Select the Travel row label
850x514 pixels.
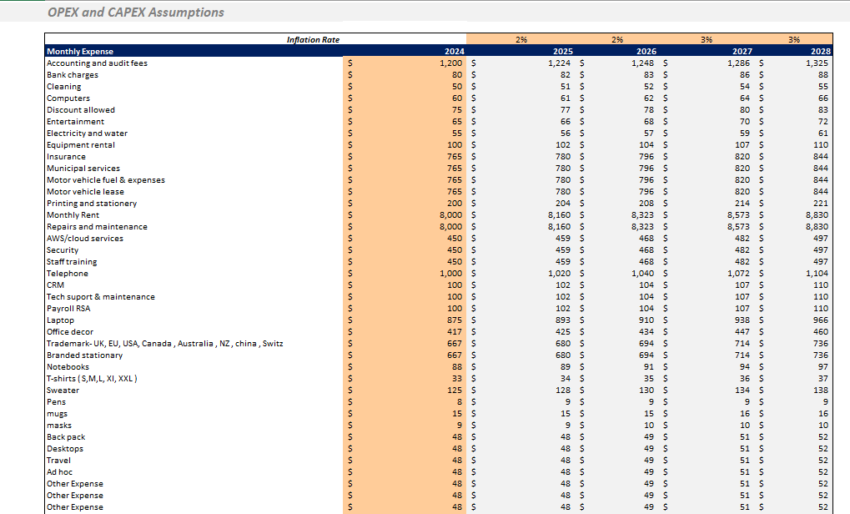coord(59,460)
